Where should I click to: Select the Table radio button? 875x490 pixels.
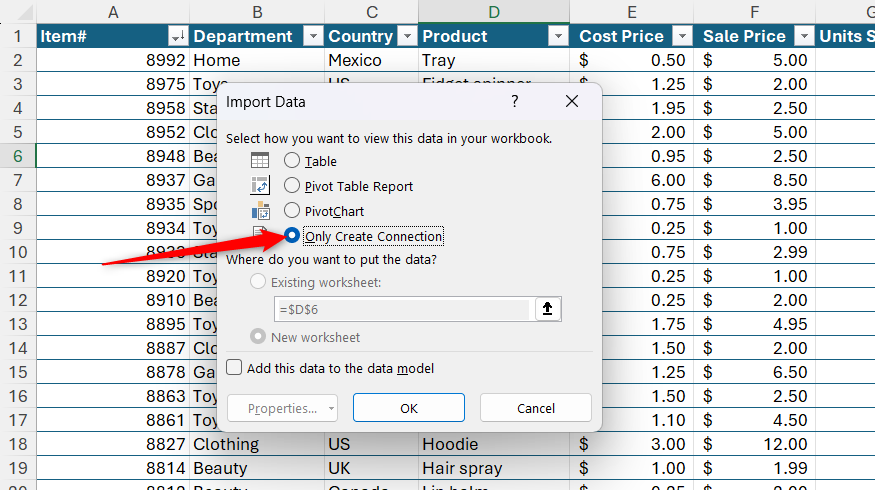pos(291,161)
